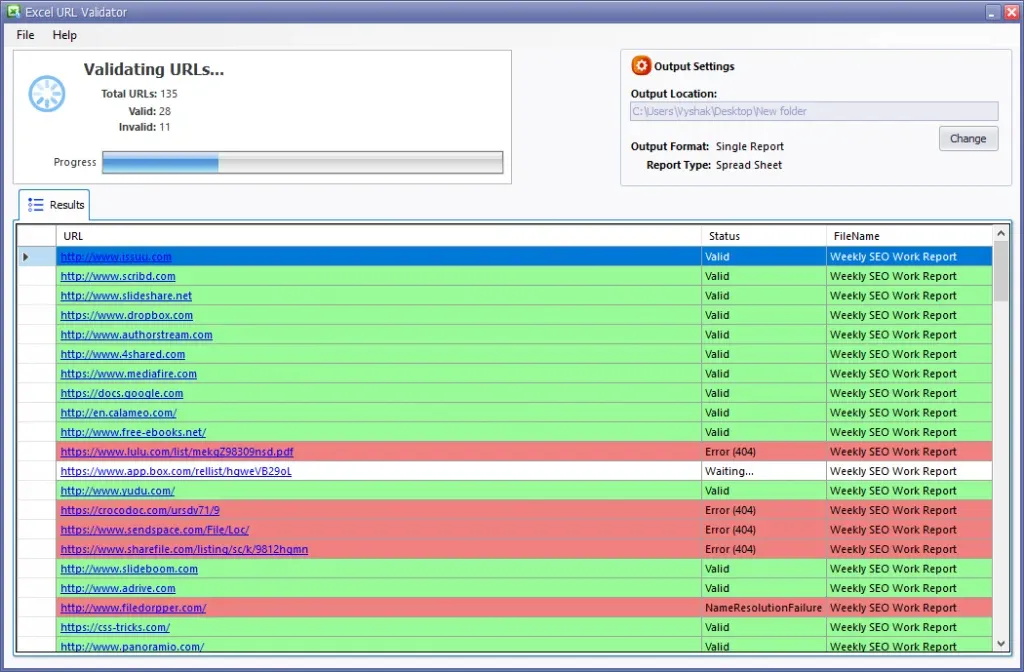The width and height of the screenshot is (1024, 672).
Task: Click the Output Location path field
Action: click(813, 110)
